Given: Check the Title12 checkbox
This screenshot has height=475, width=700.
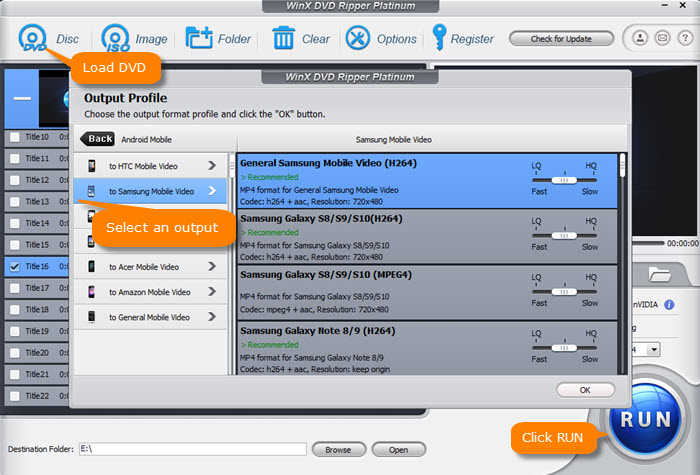Looking at the screenshot, I should point(15,180).
